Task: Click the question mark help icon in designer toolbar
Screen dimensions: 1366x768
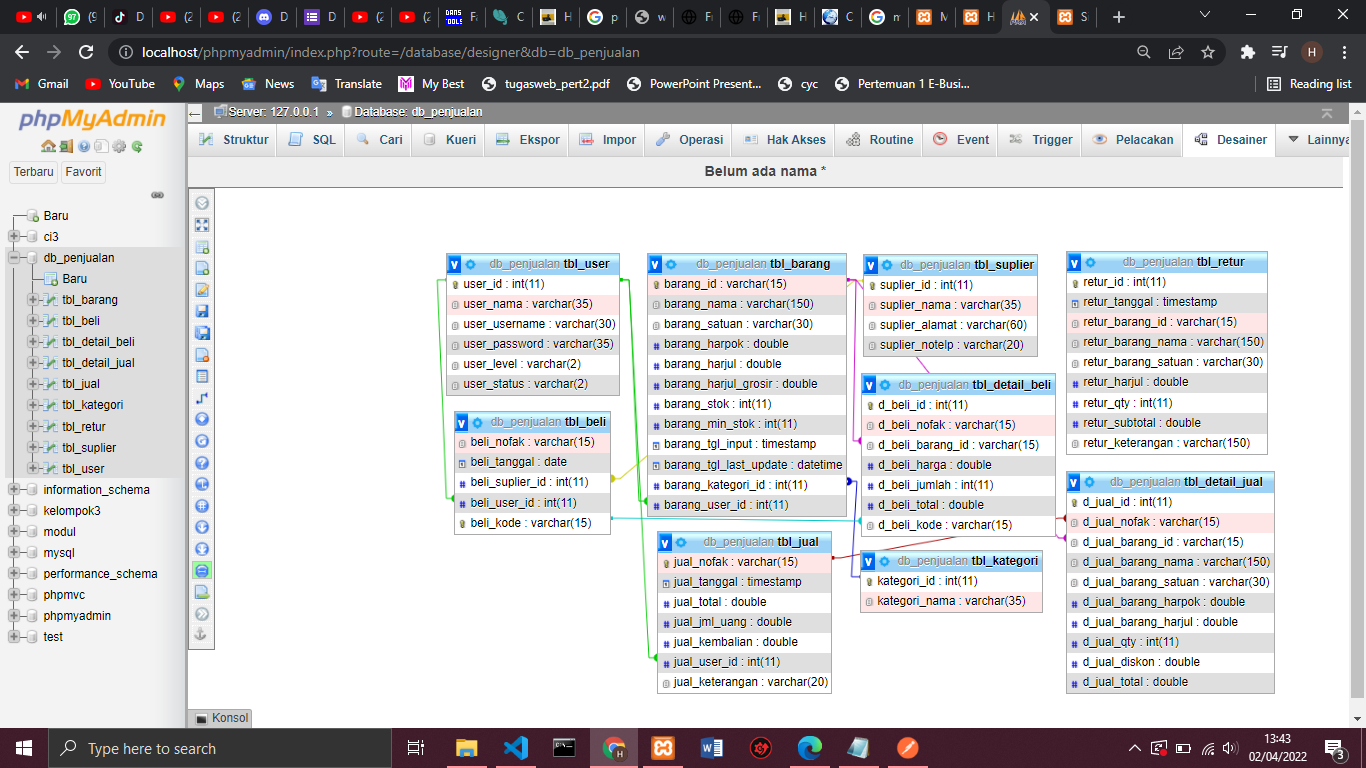Action: (x=202, y=463)
